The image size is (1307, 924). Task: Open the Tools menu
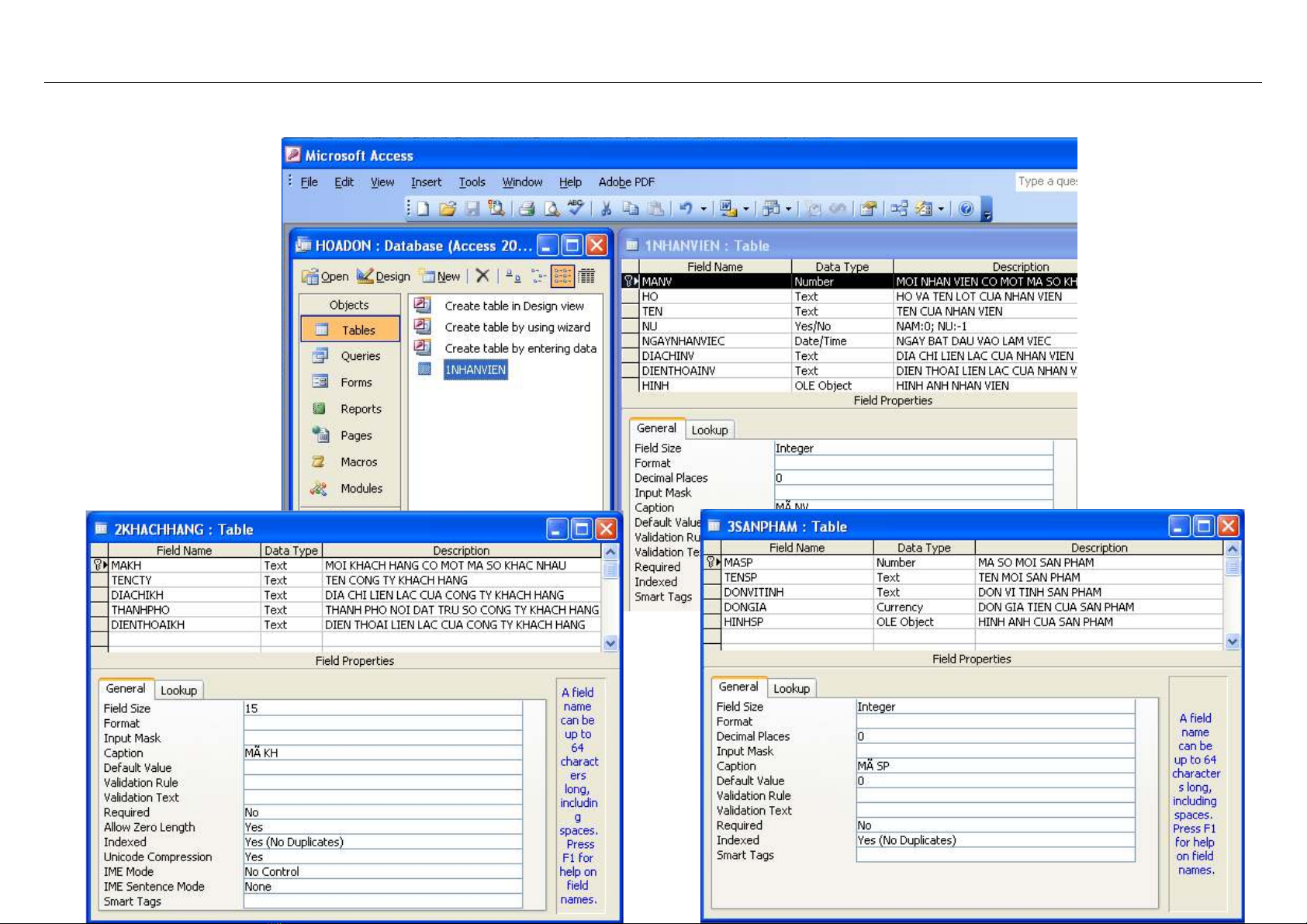click(x=472, y=182)
